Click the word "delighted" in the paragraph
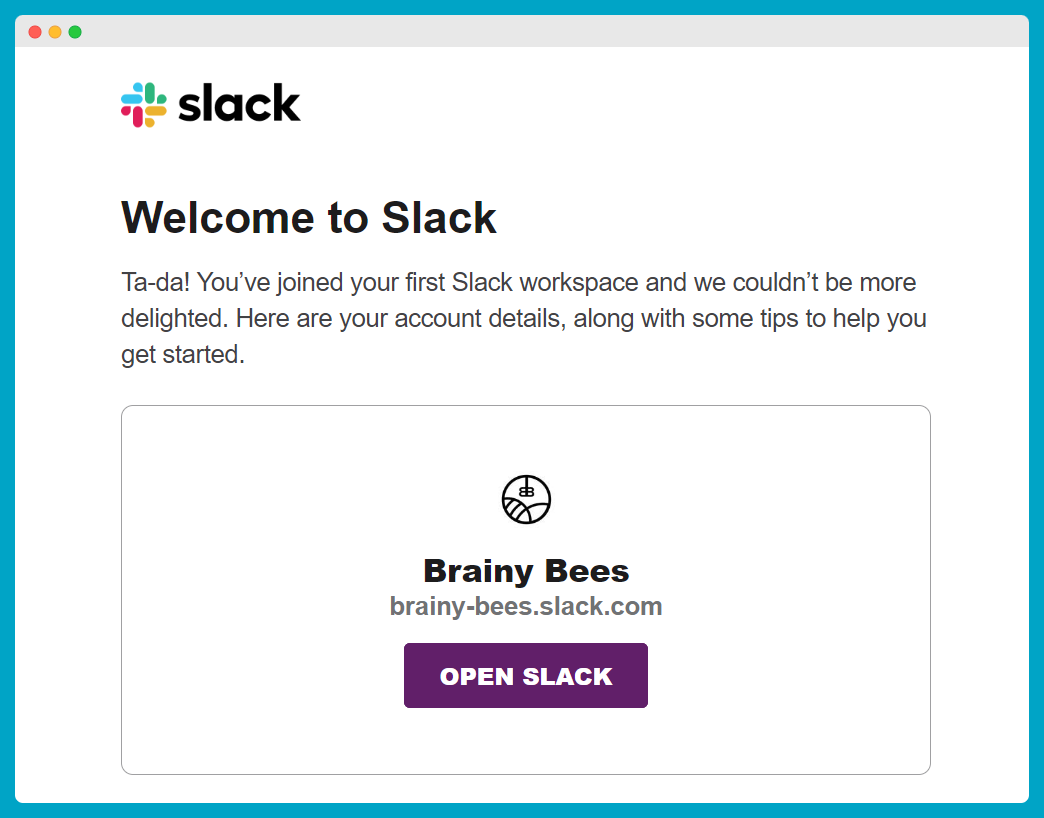Image resolution: width=1044 pixels, height=818 pixels. (172, 318)
